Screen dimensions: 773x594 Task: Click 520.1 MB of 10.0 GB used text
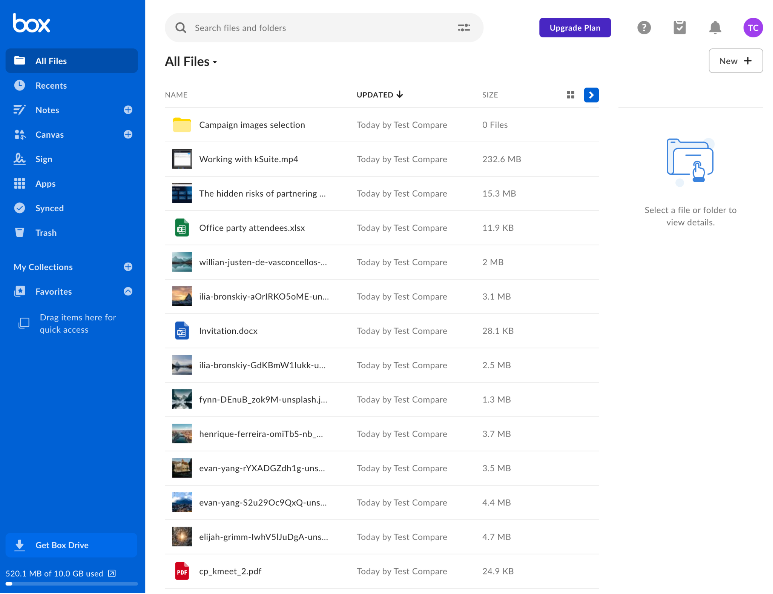click(x=54, y=573)
